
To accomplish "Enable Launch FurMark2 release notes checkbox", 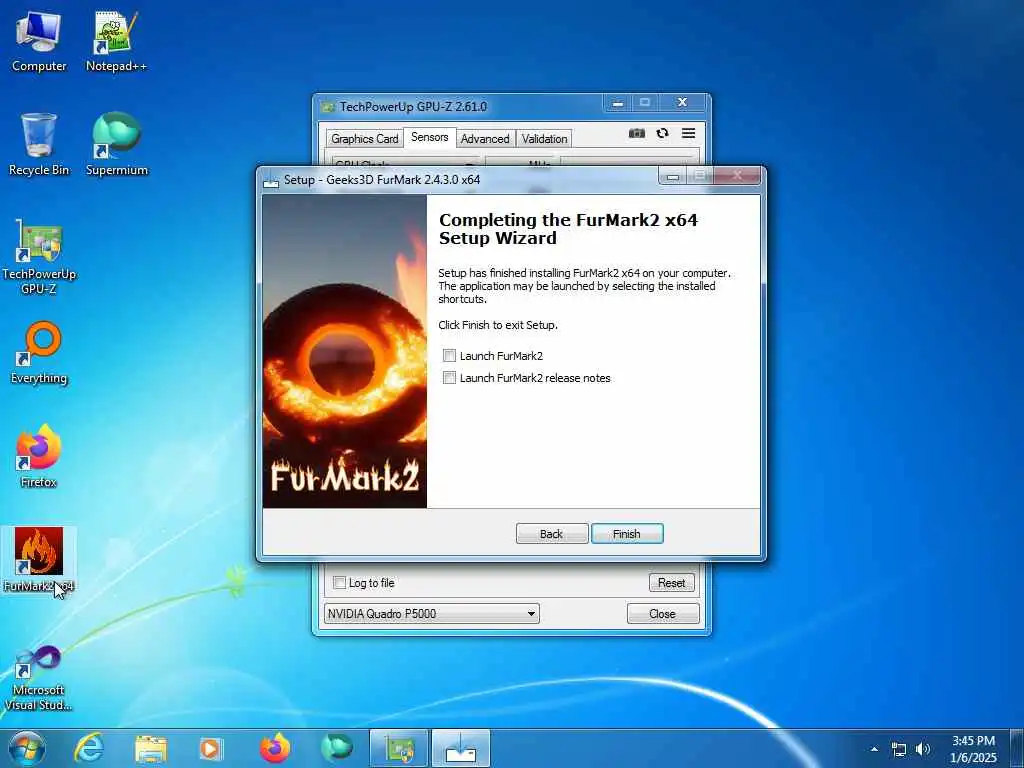I will pyautogui.click(x=449, y=378).
